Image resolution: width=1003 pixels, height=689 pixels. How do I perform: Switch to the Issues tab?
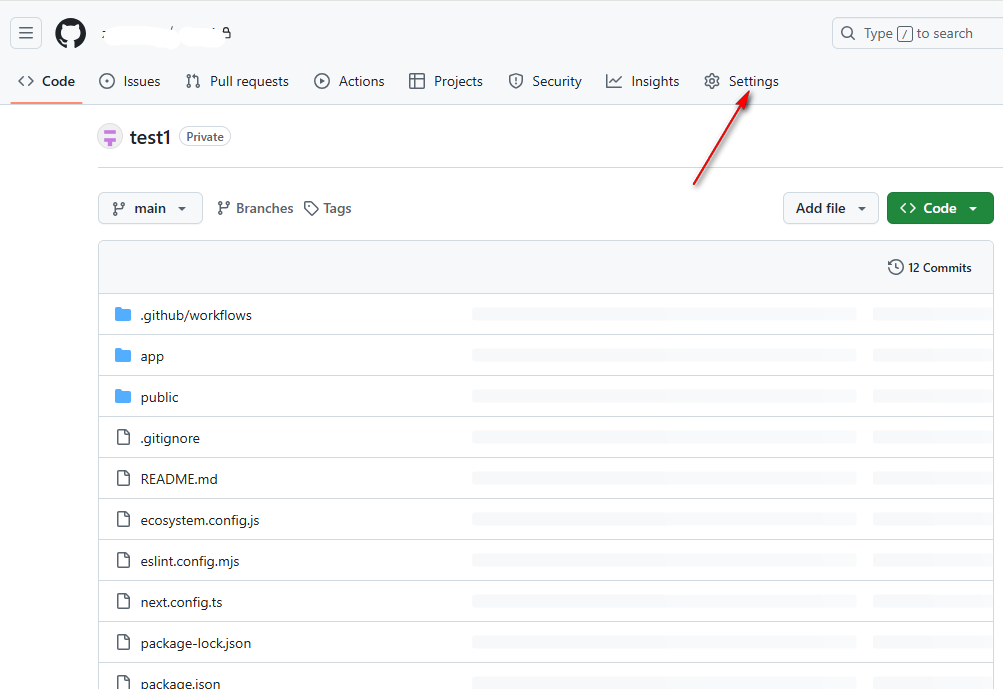point(130,81)
